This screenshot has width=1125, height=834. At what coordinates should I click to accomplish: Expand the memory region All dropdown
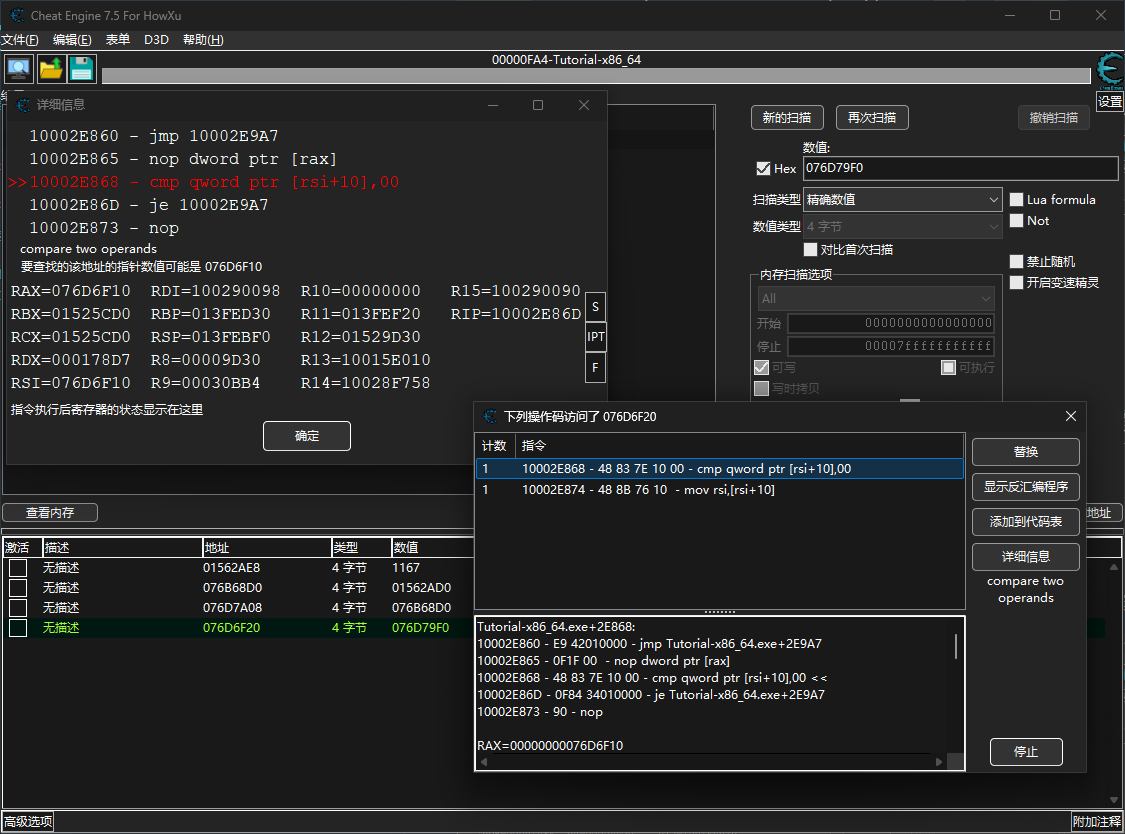click(x=875, y=299)
